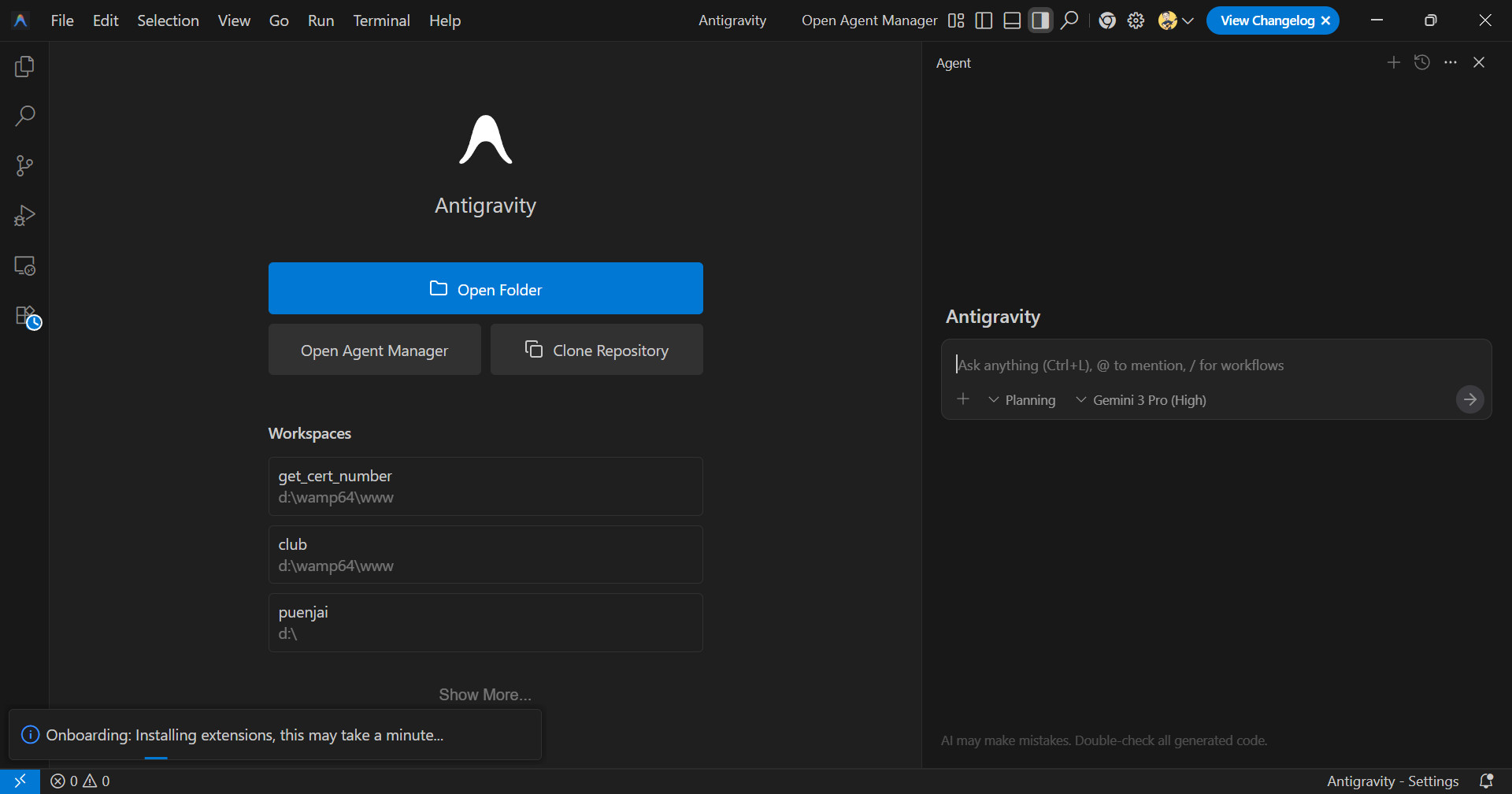The width and height of the screenshot is (1512, 794).
Task: Open the Terminal menu
Action: [381, 20]
